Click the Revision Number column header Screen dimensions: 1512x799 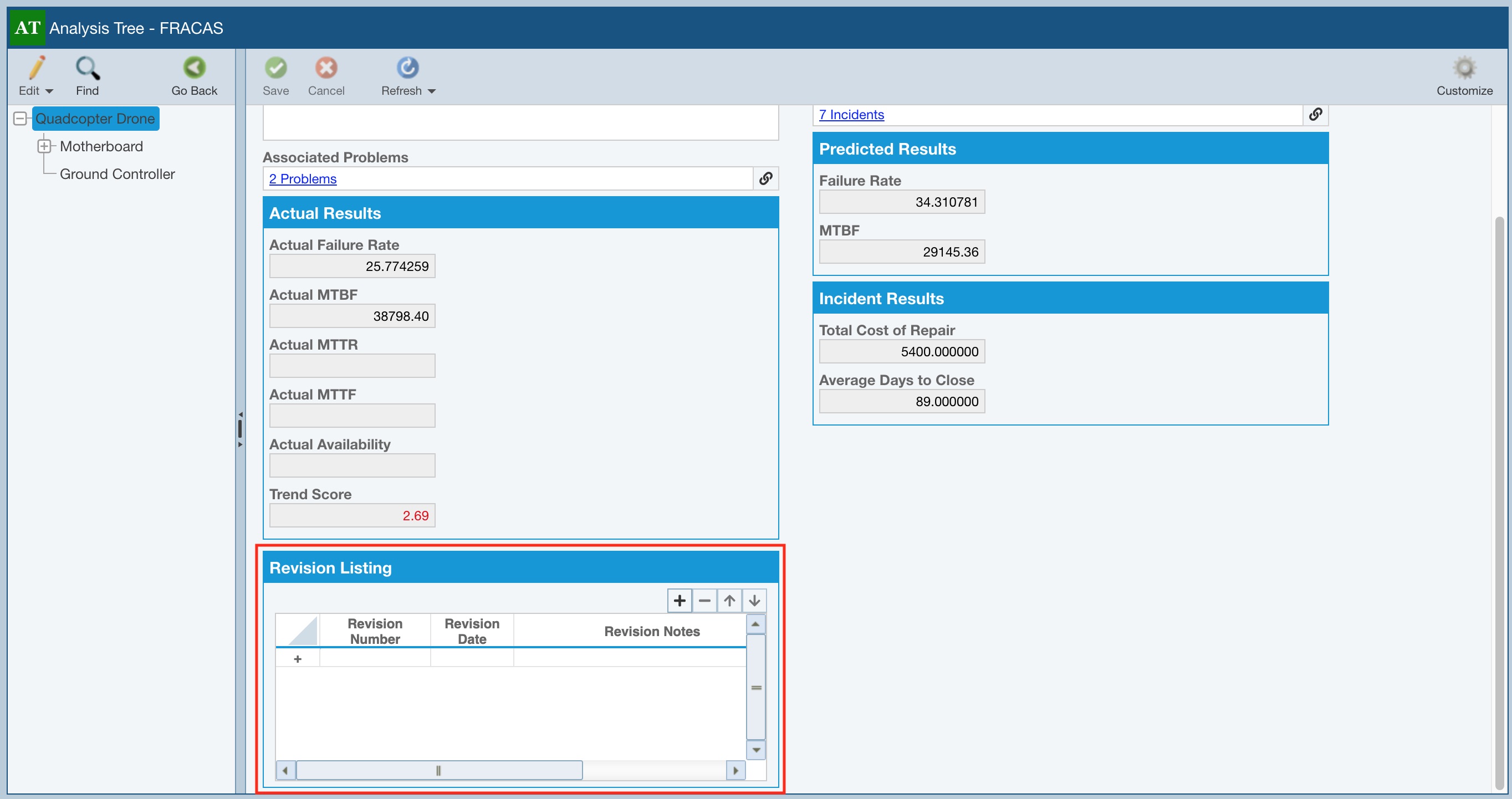pos(375,631)
